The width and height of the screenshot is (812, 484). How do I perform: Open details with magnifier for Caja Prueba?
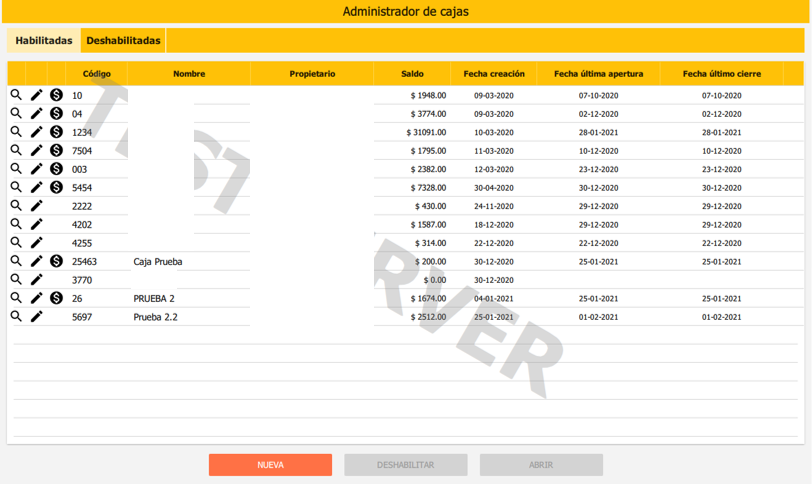point(16,261)
